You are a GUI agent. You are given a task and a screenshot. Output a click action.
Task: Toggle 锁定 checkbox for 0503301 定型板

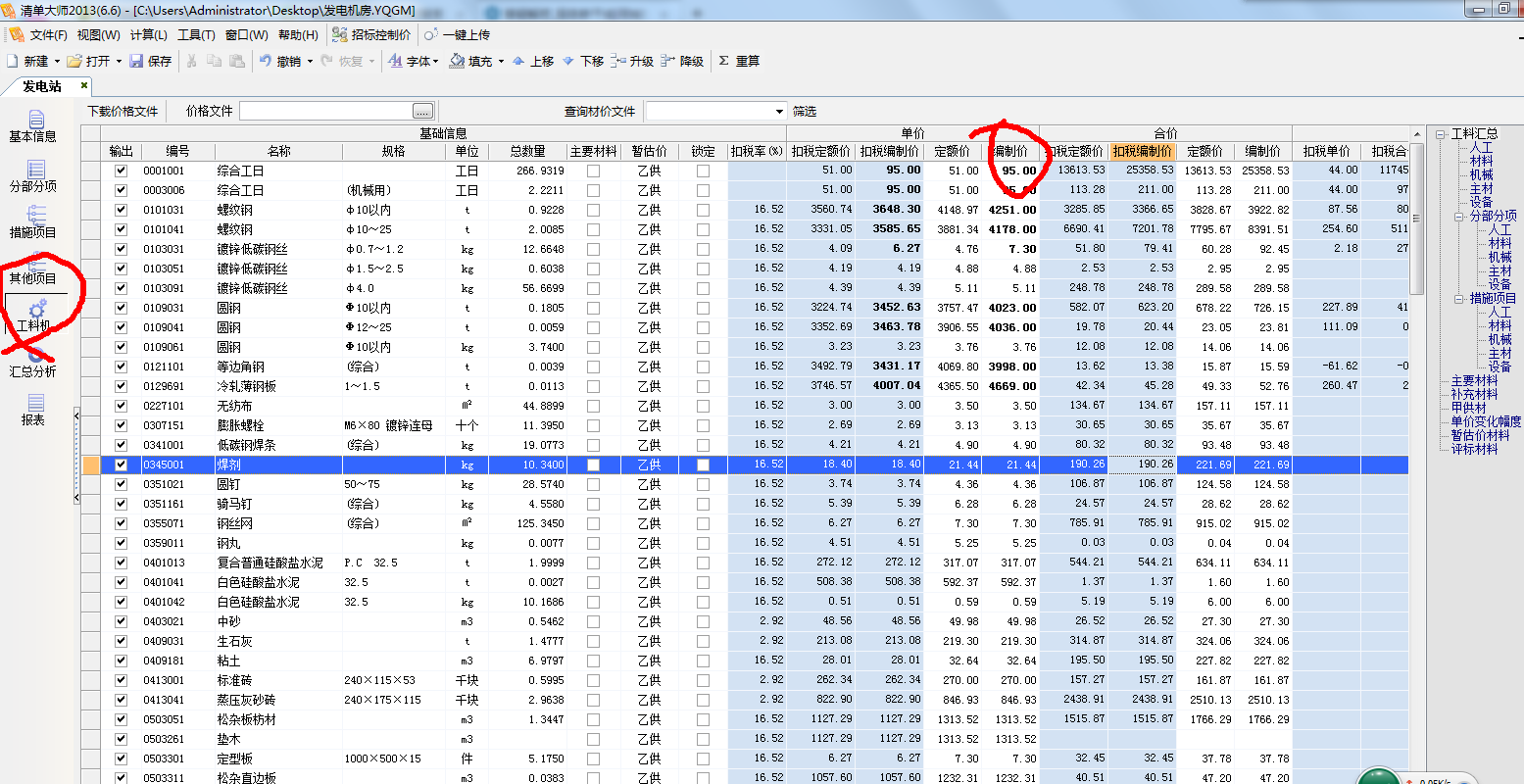[703, 759]
